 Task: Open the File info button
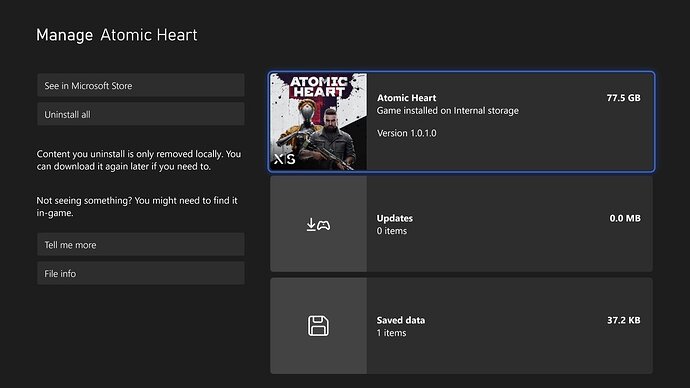click(x=141, y=273)
